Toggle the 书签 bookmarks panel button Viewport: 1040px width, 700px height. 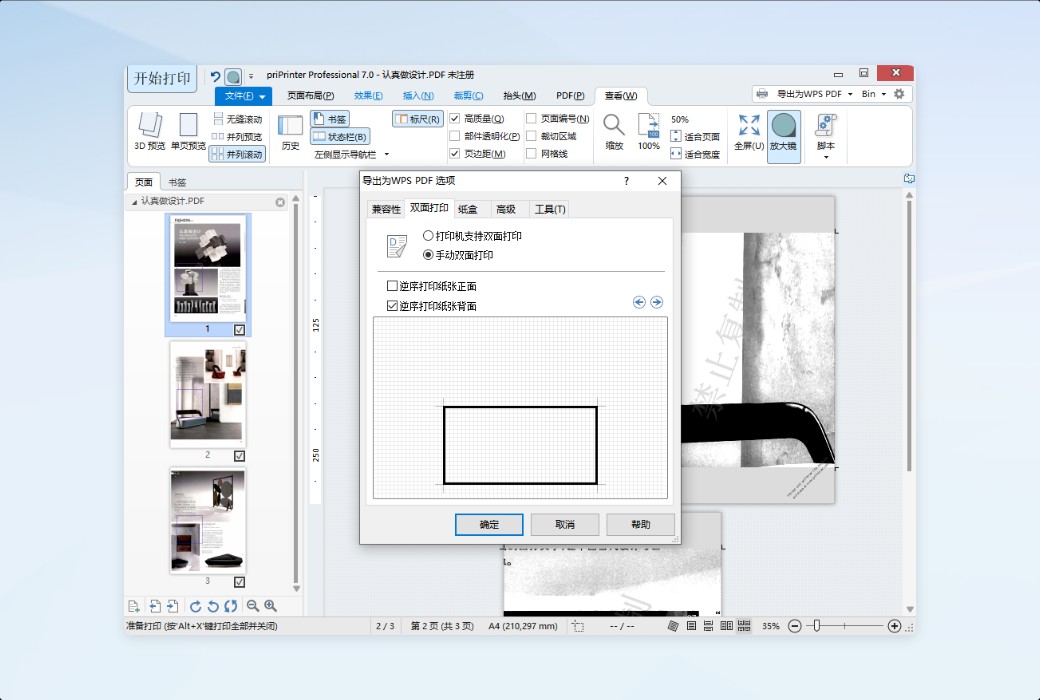point(330,119)
